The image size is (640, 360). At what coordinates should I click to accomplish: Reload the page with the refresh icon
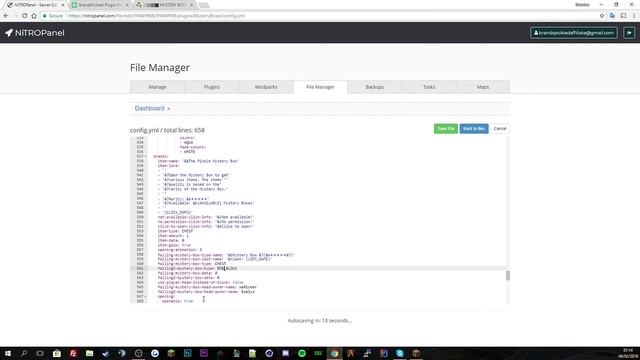[x=24, y=16]
